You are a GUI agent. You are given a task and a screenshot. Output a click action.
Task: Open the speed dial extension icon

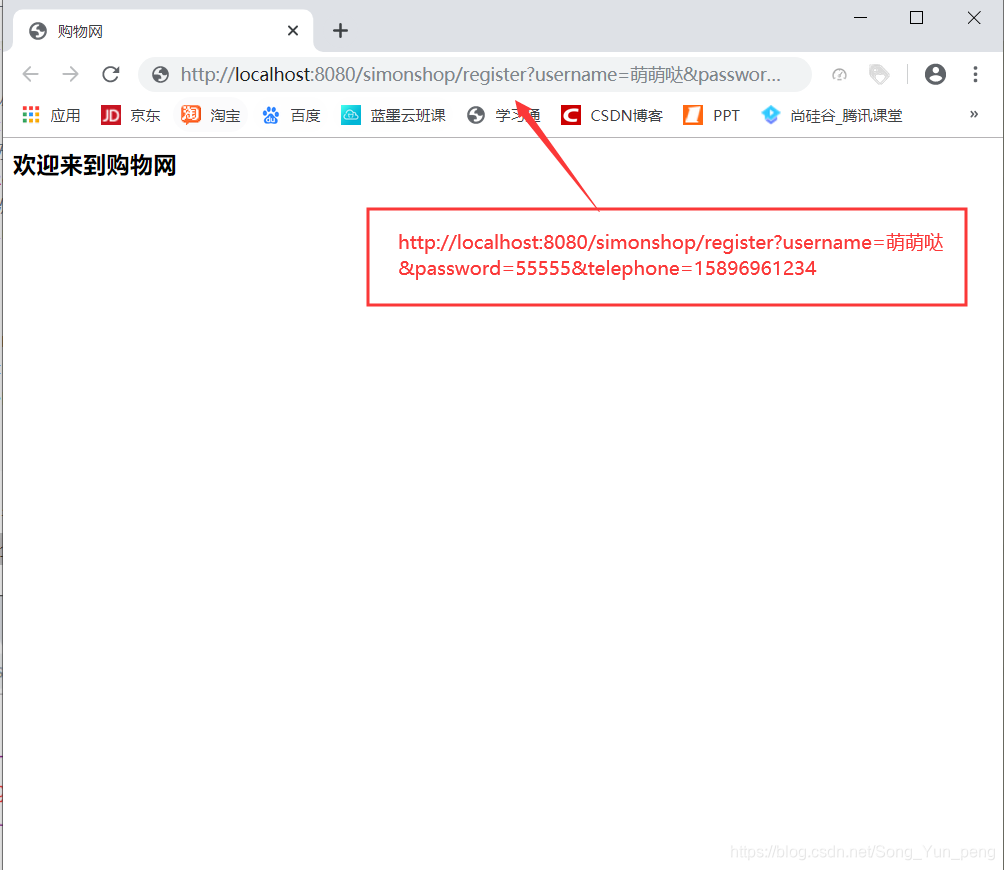839,75
